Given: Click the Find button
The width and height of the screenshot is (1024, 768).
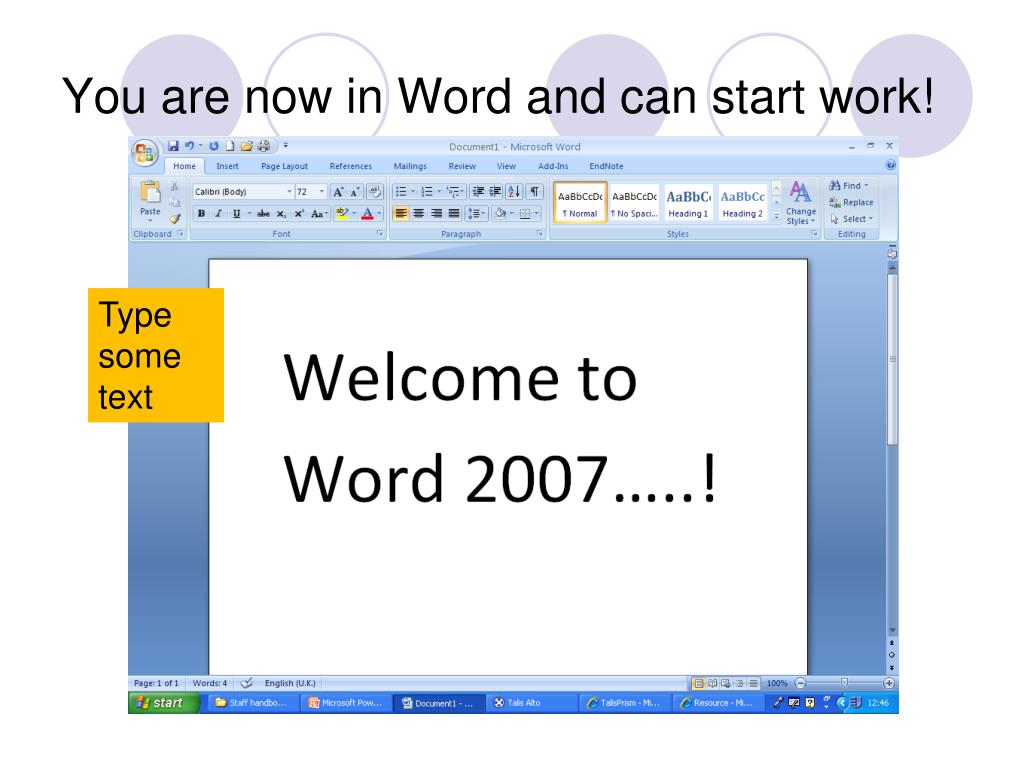Looking at the screenshot, I should click(849, 186).
